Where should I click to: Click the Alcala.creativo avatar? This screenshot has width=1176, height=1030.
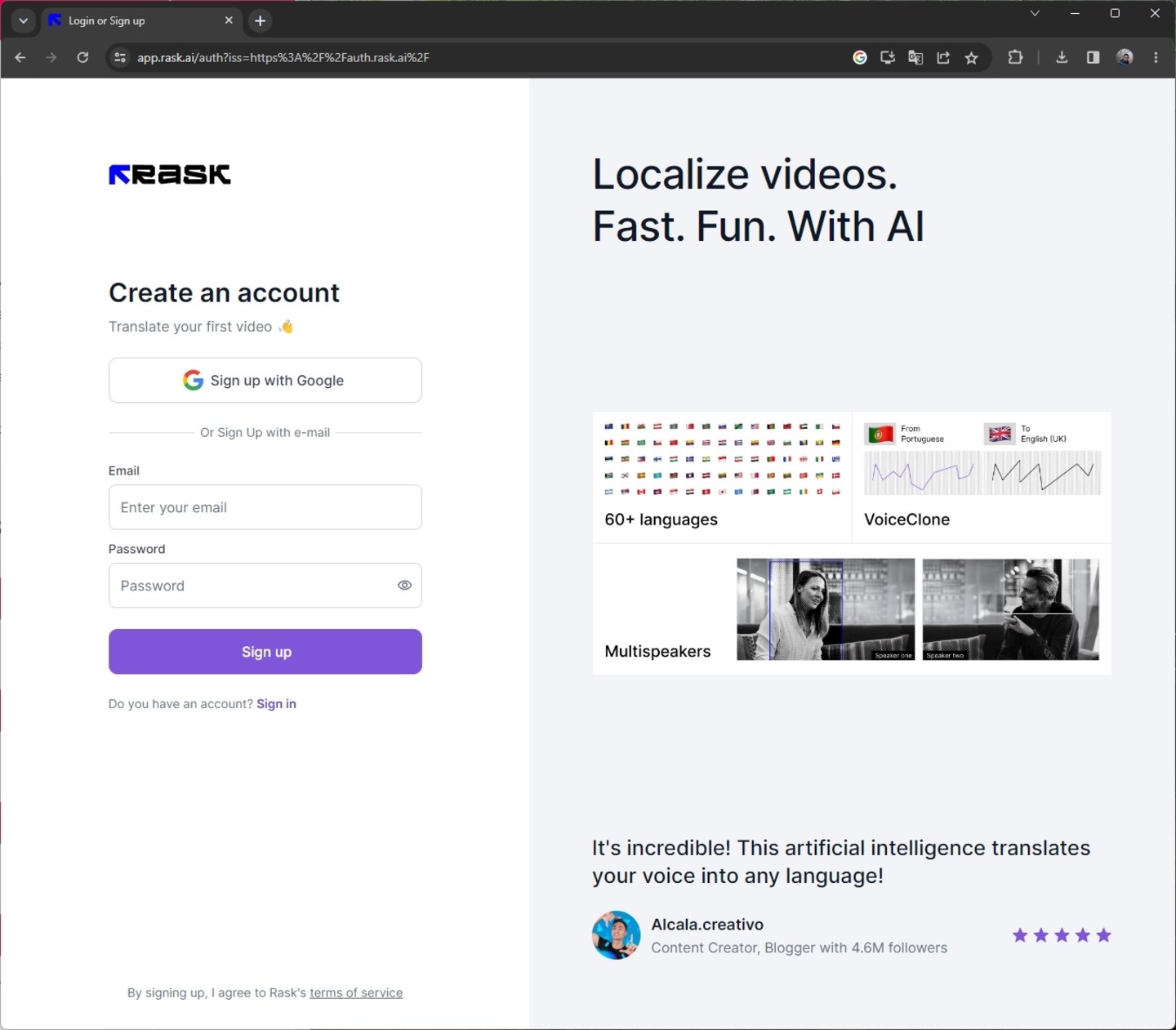617,935
